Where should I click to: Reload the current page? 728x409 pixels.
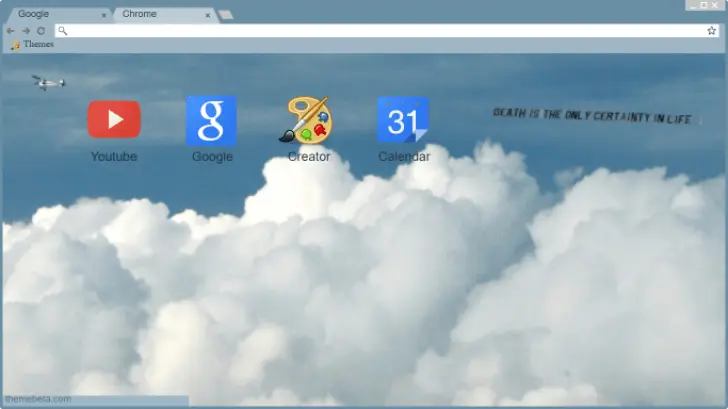(x=41, y=31)
